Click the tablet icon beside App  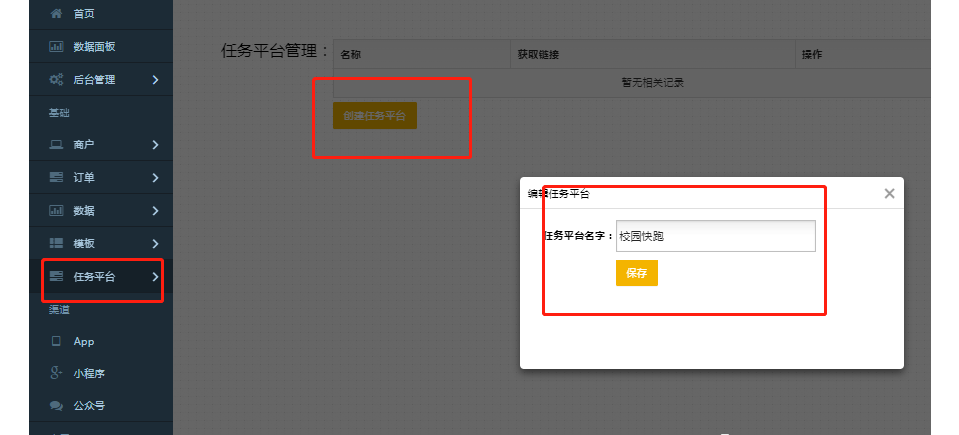[56, 341]
